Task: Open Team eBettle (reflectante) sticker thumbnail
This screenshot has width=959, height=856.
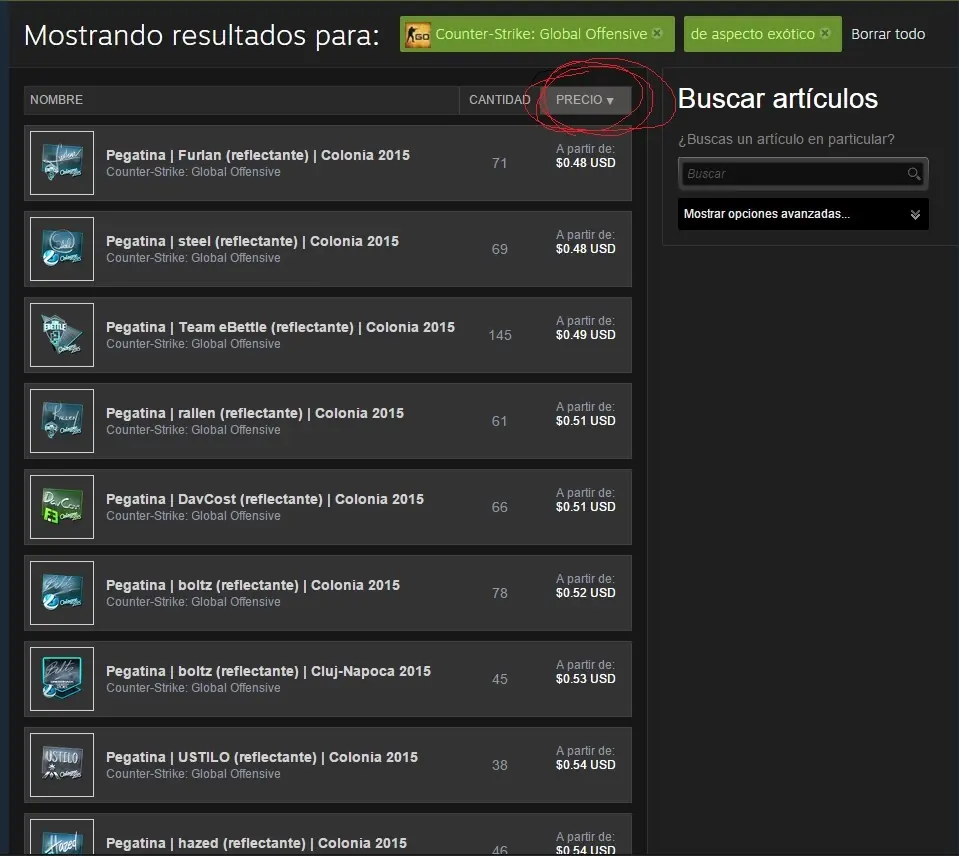Action: [62, 335]
